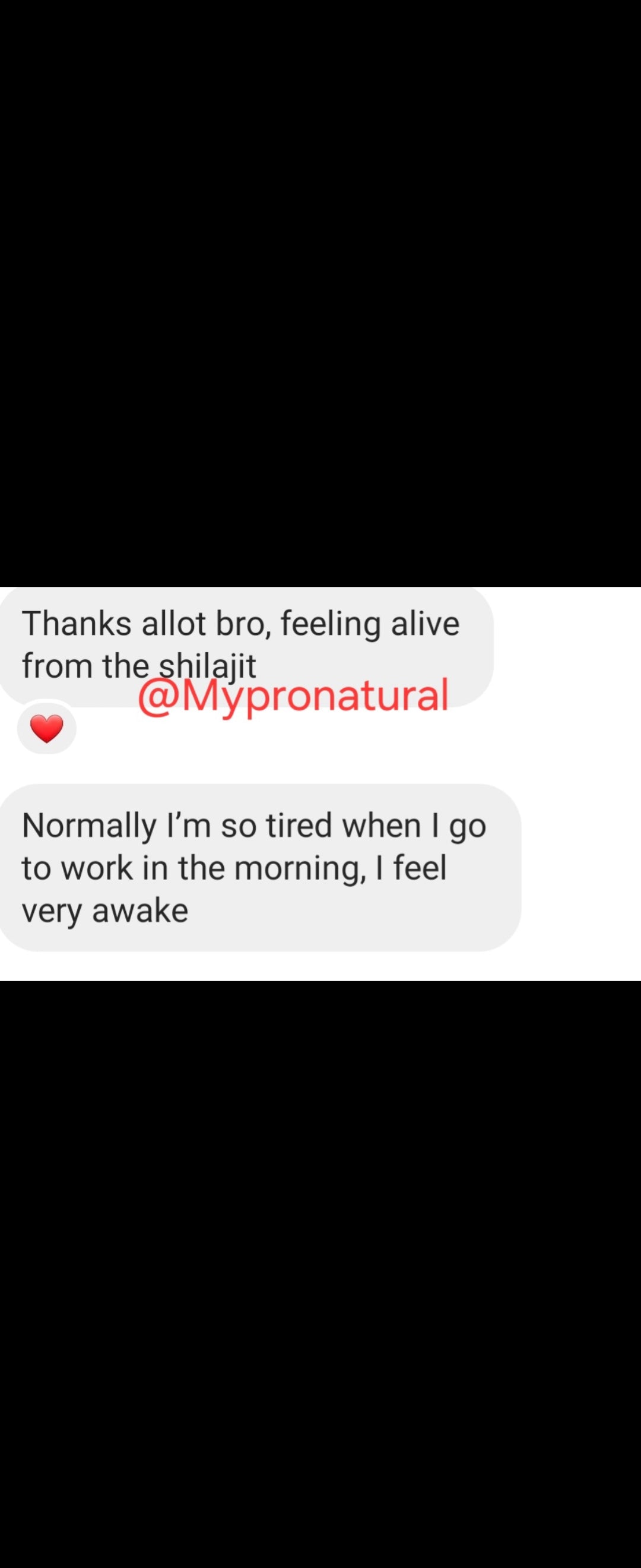
Task: Open the heart reaction pill under first message
Action: point(47,729)
